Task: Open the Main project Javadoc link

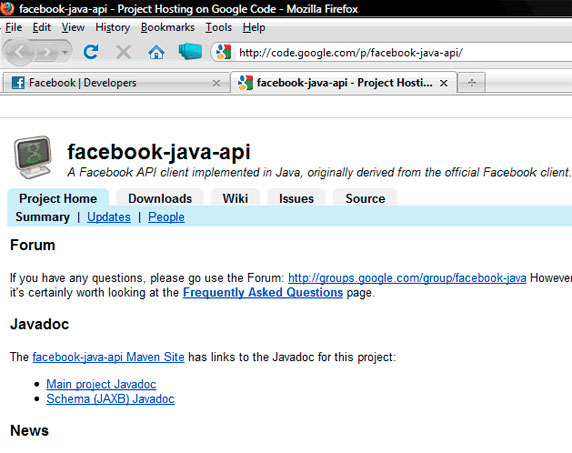Action: coord(101,384)
